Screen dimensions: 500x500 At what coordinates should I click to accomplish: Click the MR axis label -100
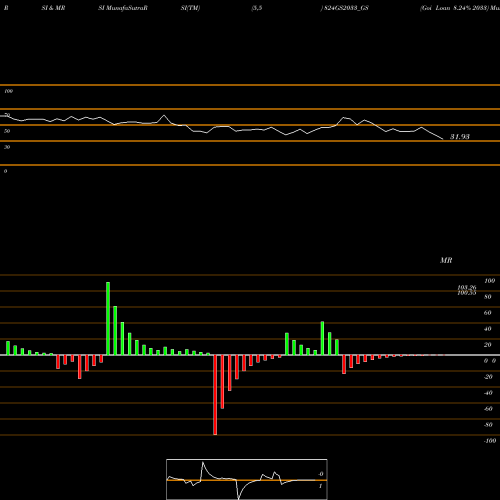pyautogui.click(x=490, y=441)
